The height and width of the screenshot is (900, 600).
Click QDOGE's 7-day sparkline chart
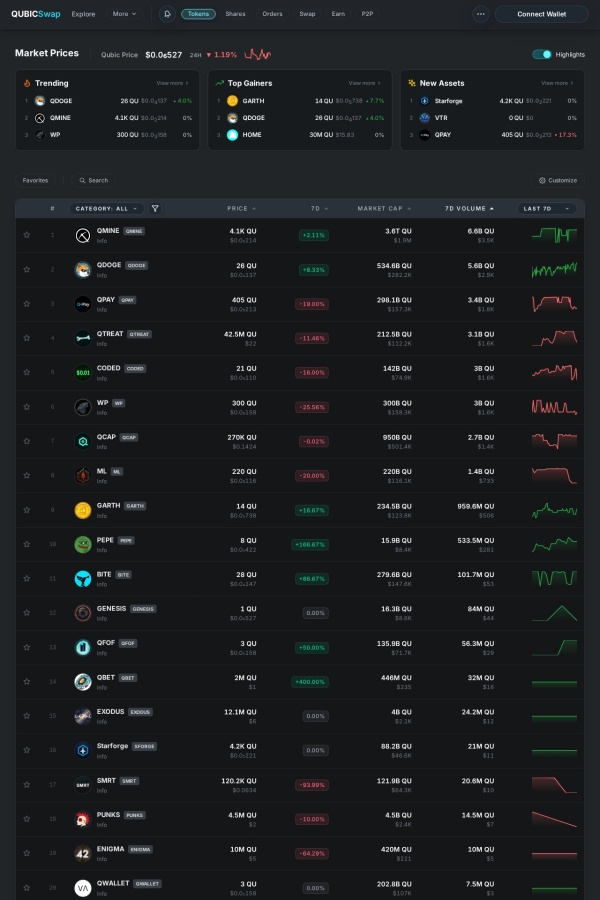click(x=554, y=269)
